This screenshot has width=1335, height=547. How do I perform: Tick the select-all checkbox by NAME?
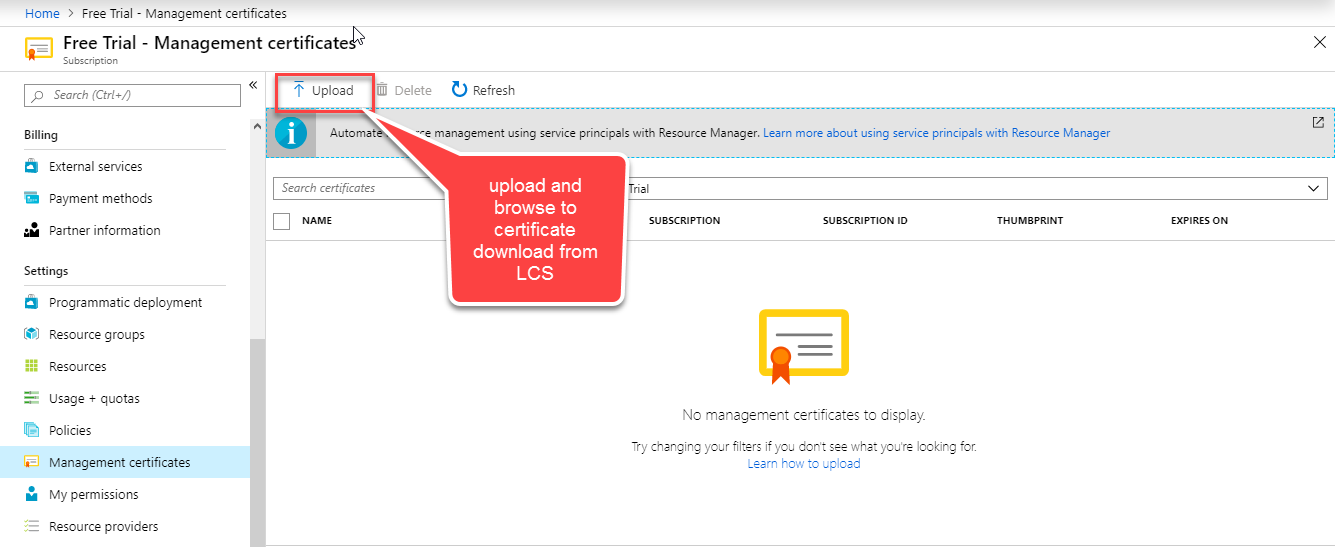pyautogui.click(x=282, y=221)
